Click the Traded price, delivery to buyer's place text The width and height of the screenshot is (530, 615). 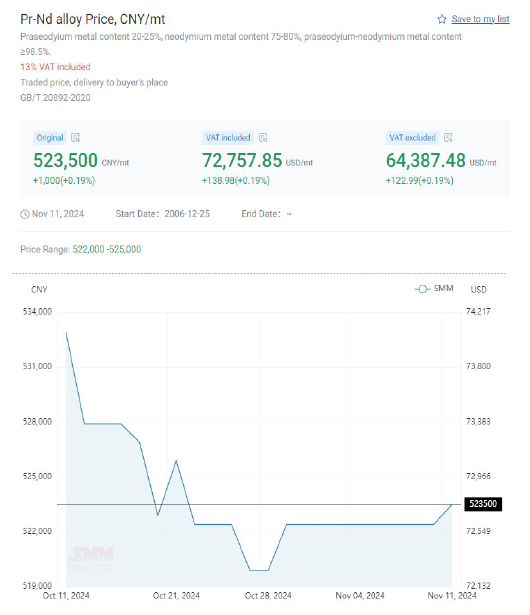point(94,82)
